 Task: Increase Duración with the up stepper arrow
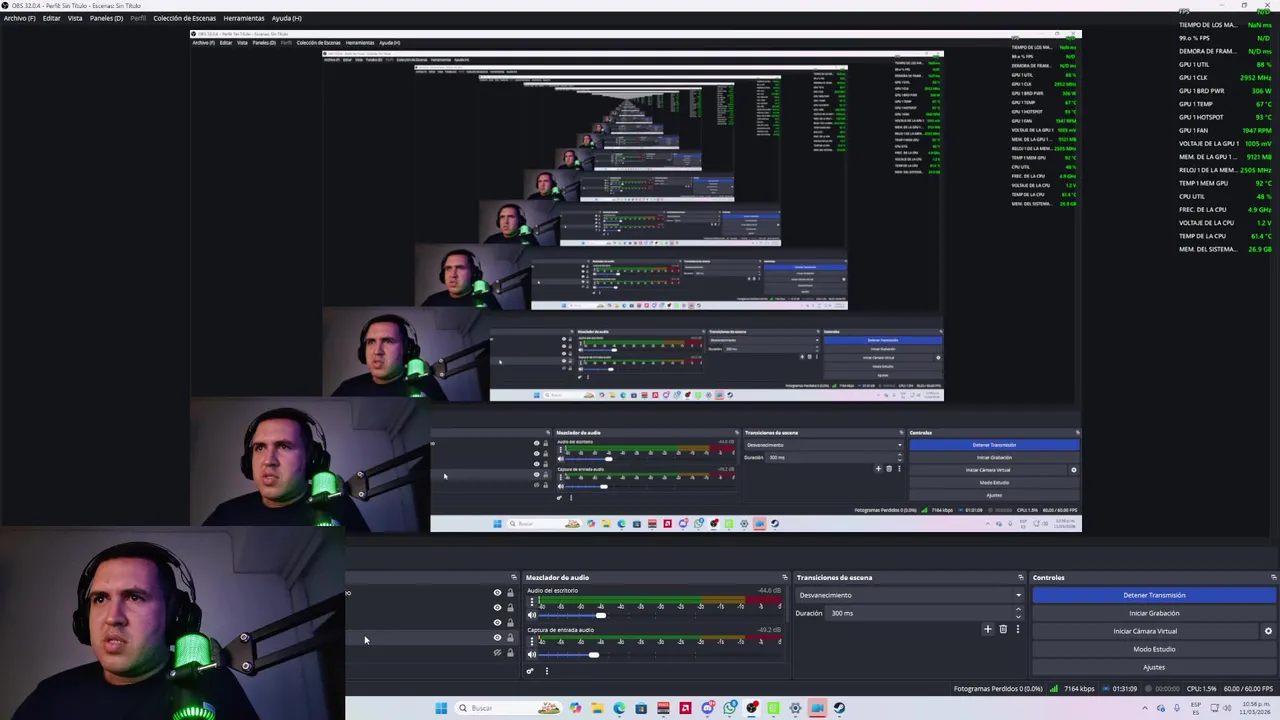coord(1018,610)
